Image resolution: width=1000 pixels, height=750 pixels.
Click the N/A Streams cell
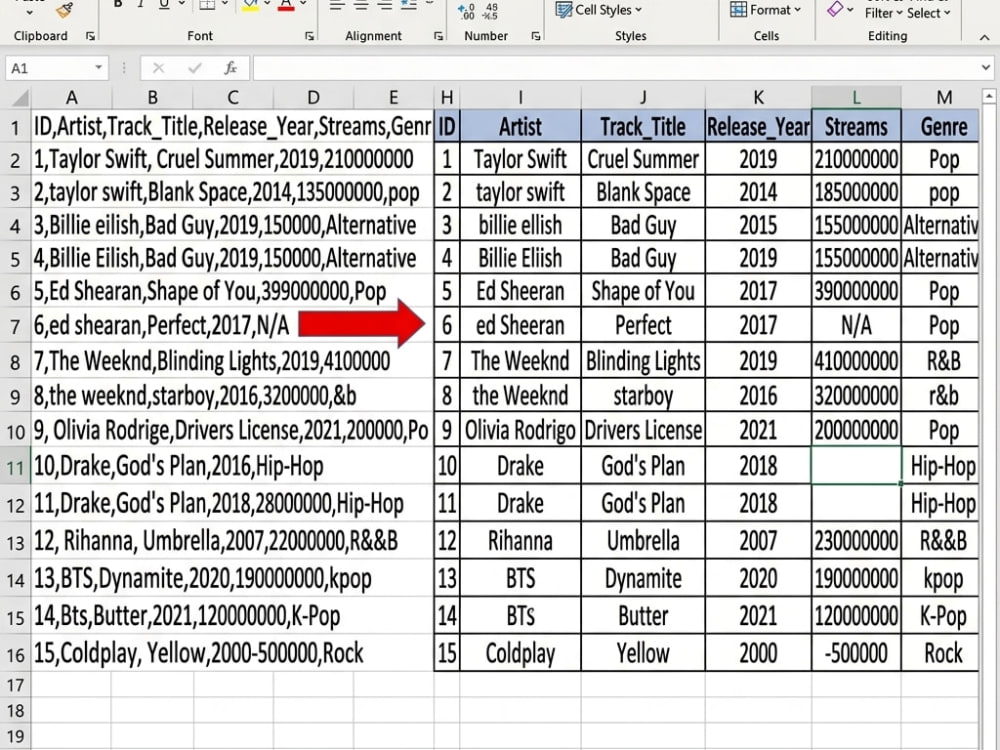click(856, 325)
